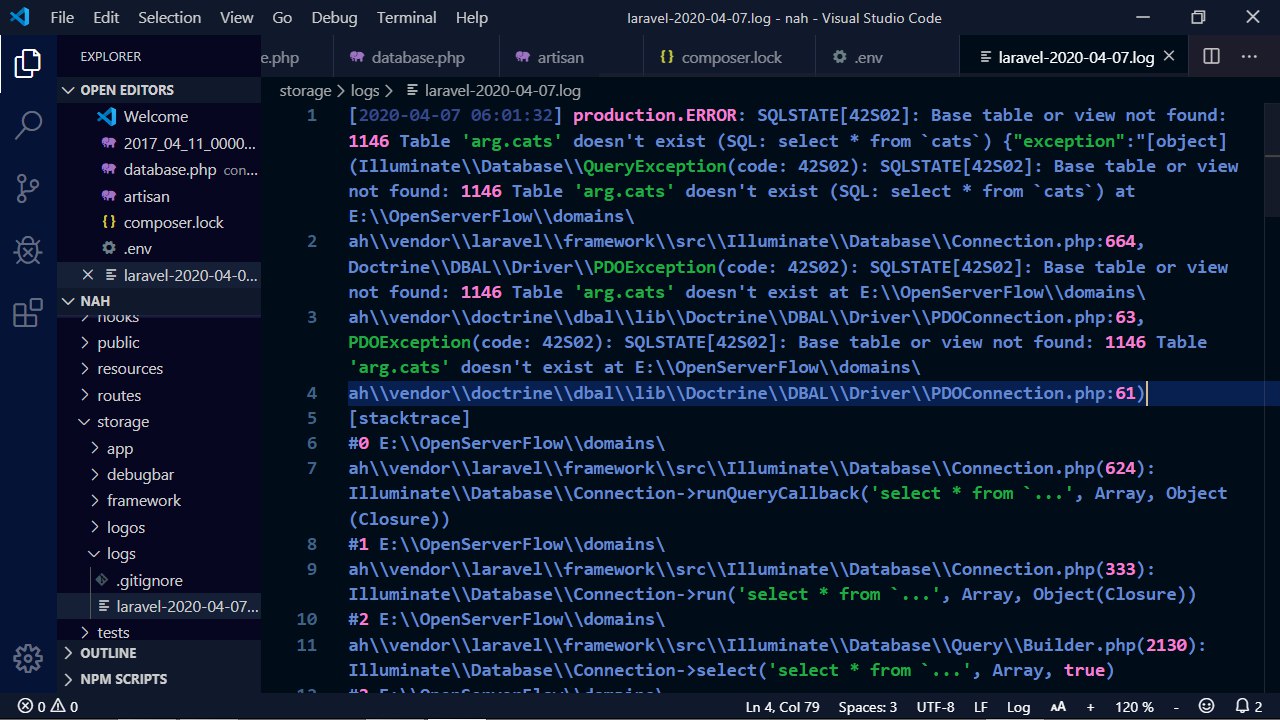
Task: Expand the NPM Scripts section
Action: click(160, 679)
